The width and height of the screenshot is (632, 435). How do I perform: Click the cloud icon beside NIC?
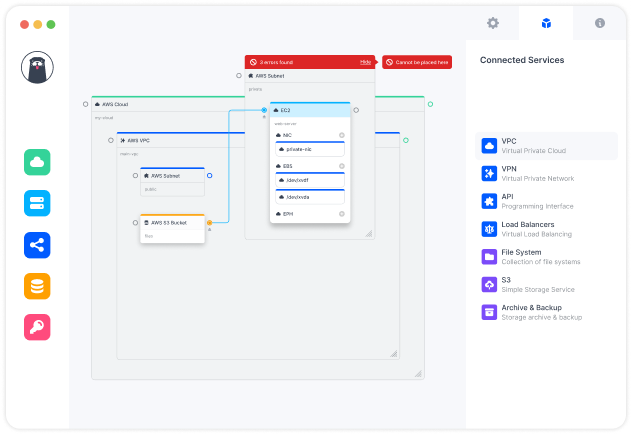coord(278,135)
